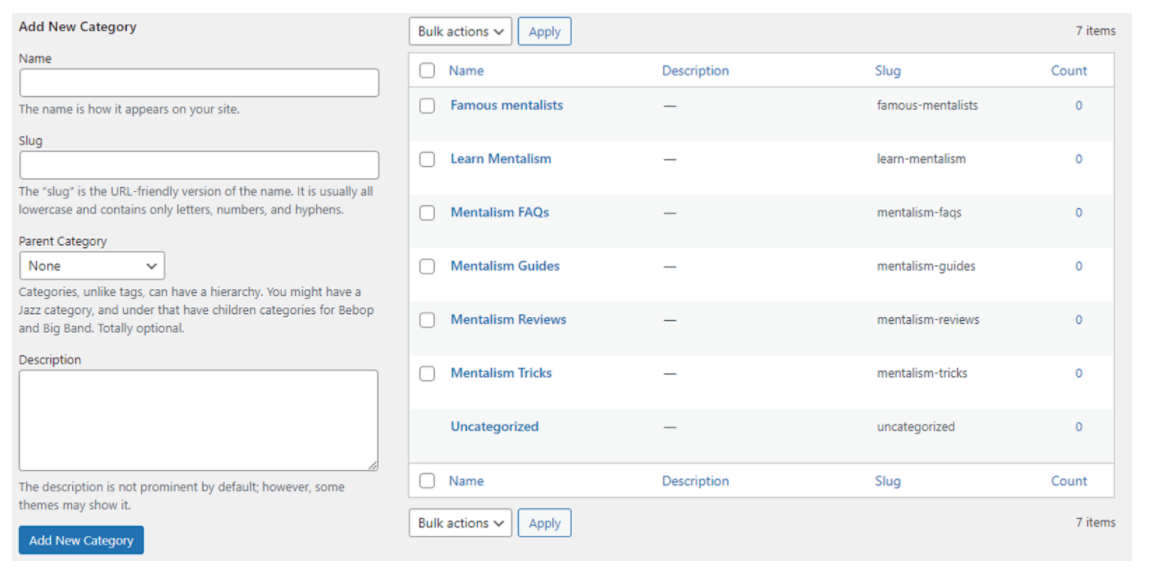
Task: Tick the checkbox for Famous mentalists
Action: click(x=427, y=106)
